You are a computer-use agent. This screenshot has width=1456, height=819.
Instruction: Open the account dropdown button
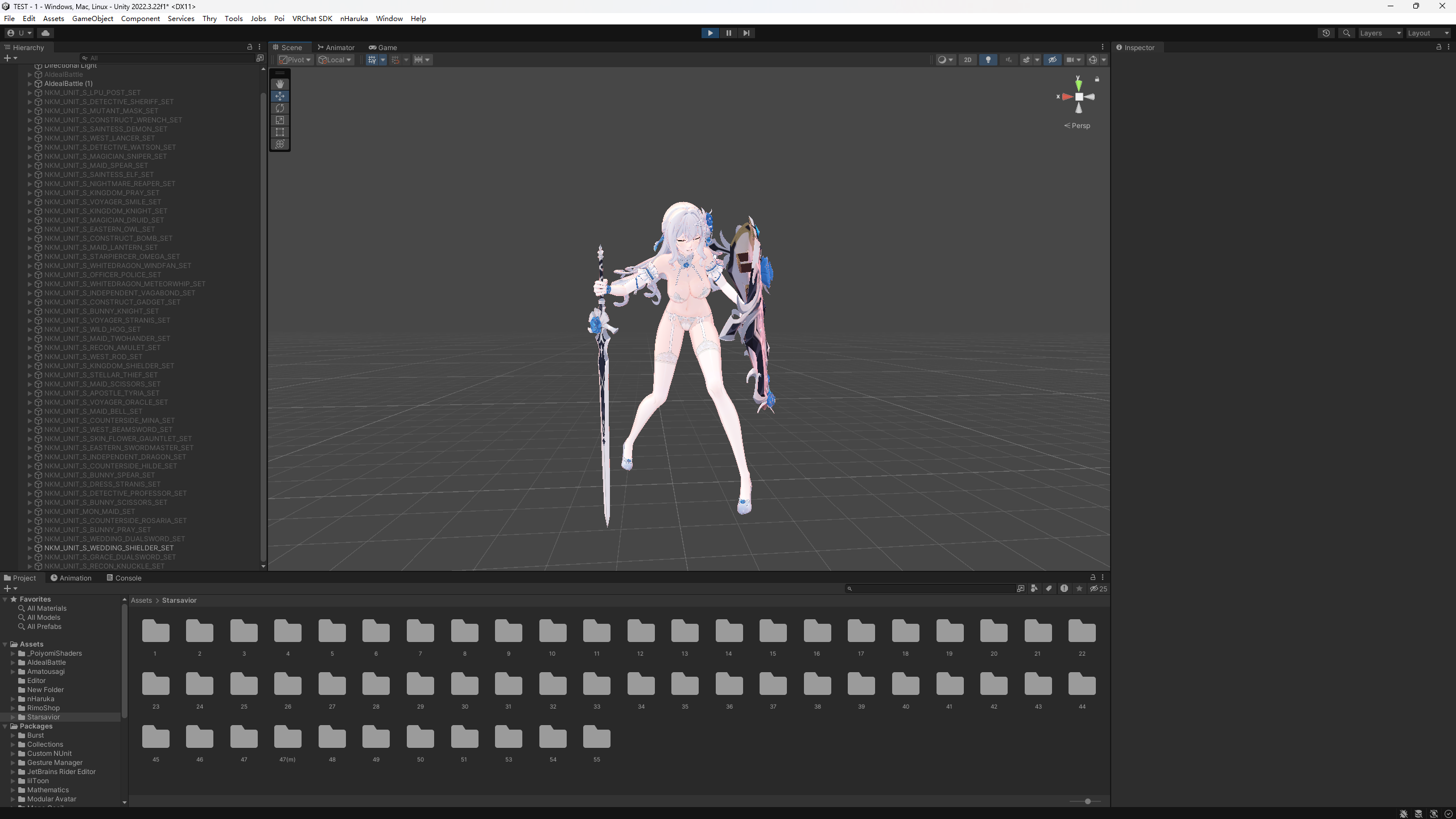pyautogui.click(x=20, y=33)
